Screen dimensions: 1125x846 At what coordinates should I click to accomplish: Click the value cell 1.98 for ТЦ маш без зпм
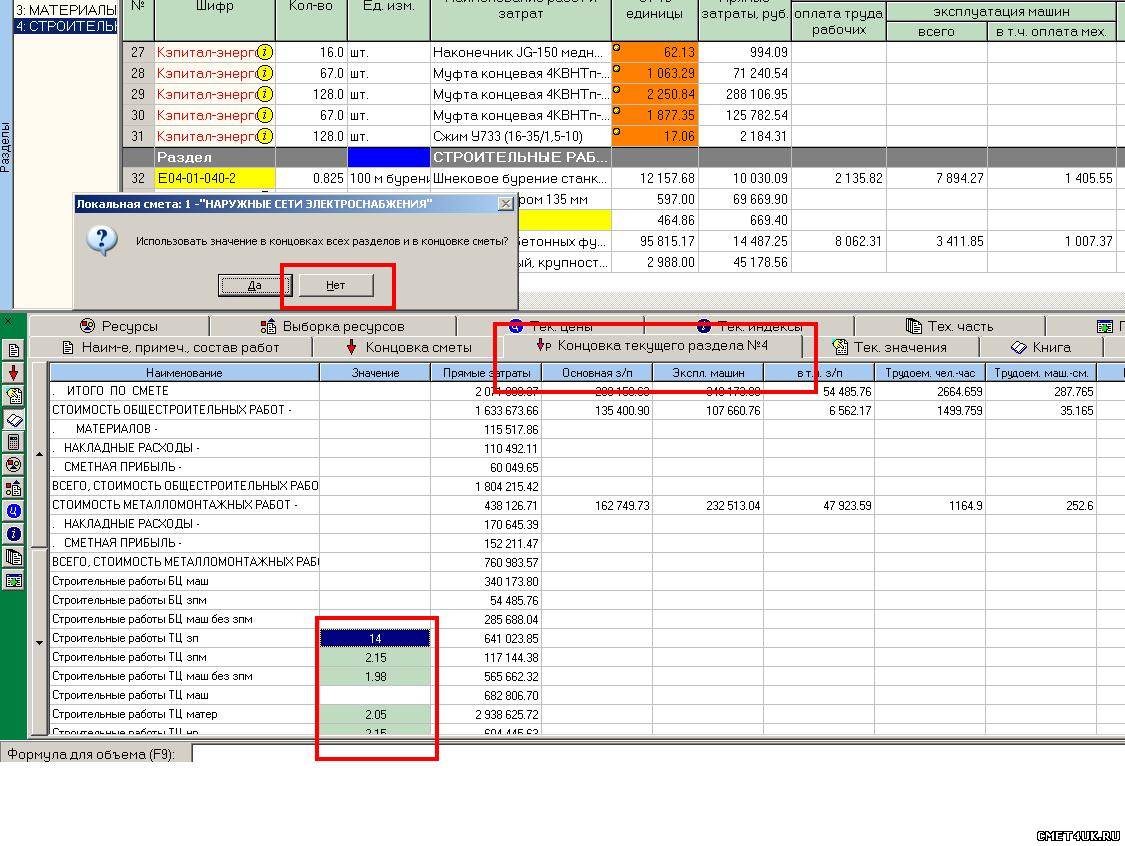coord(375,676)
